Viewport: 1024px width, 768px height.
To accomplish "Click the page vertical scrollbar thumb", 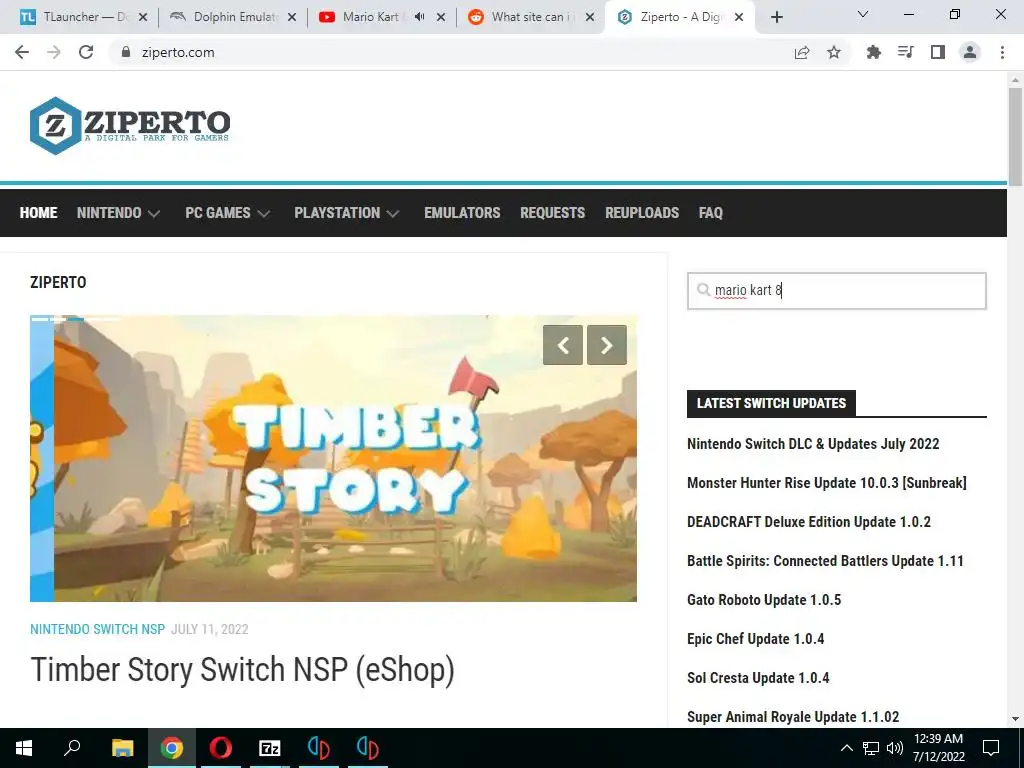I will coord(1015,136).
